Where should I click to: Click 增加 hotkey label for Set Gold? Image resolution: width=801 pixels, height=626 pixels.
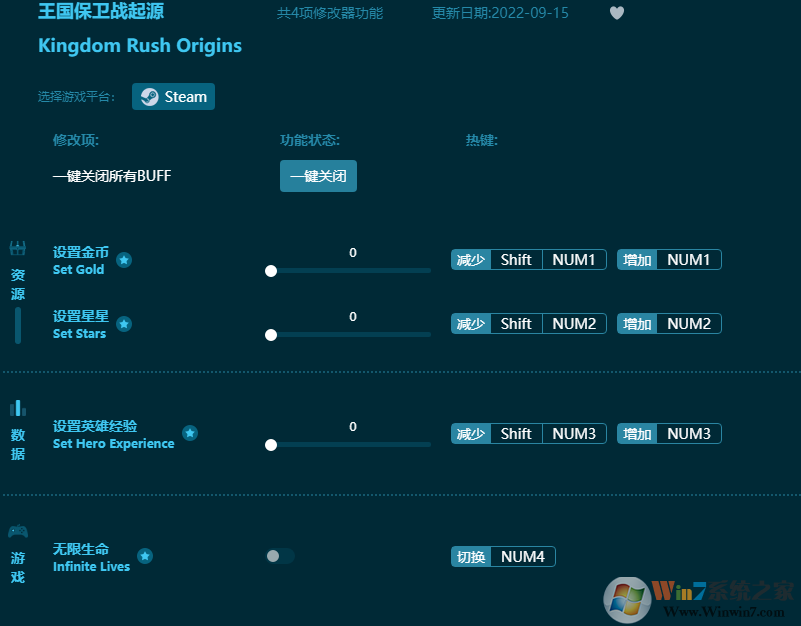point(637,260)
